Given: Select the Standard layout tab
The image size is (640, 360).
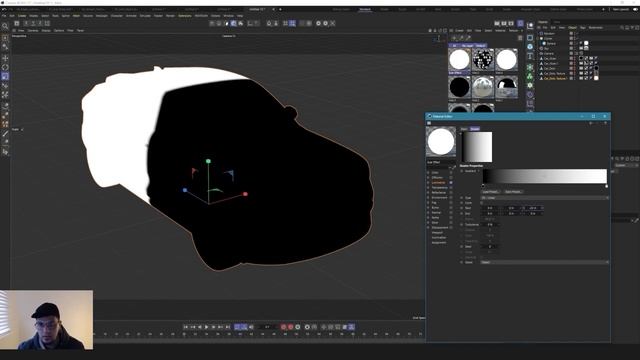Looking at the screenshot, I should [365, 9].
